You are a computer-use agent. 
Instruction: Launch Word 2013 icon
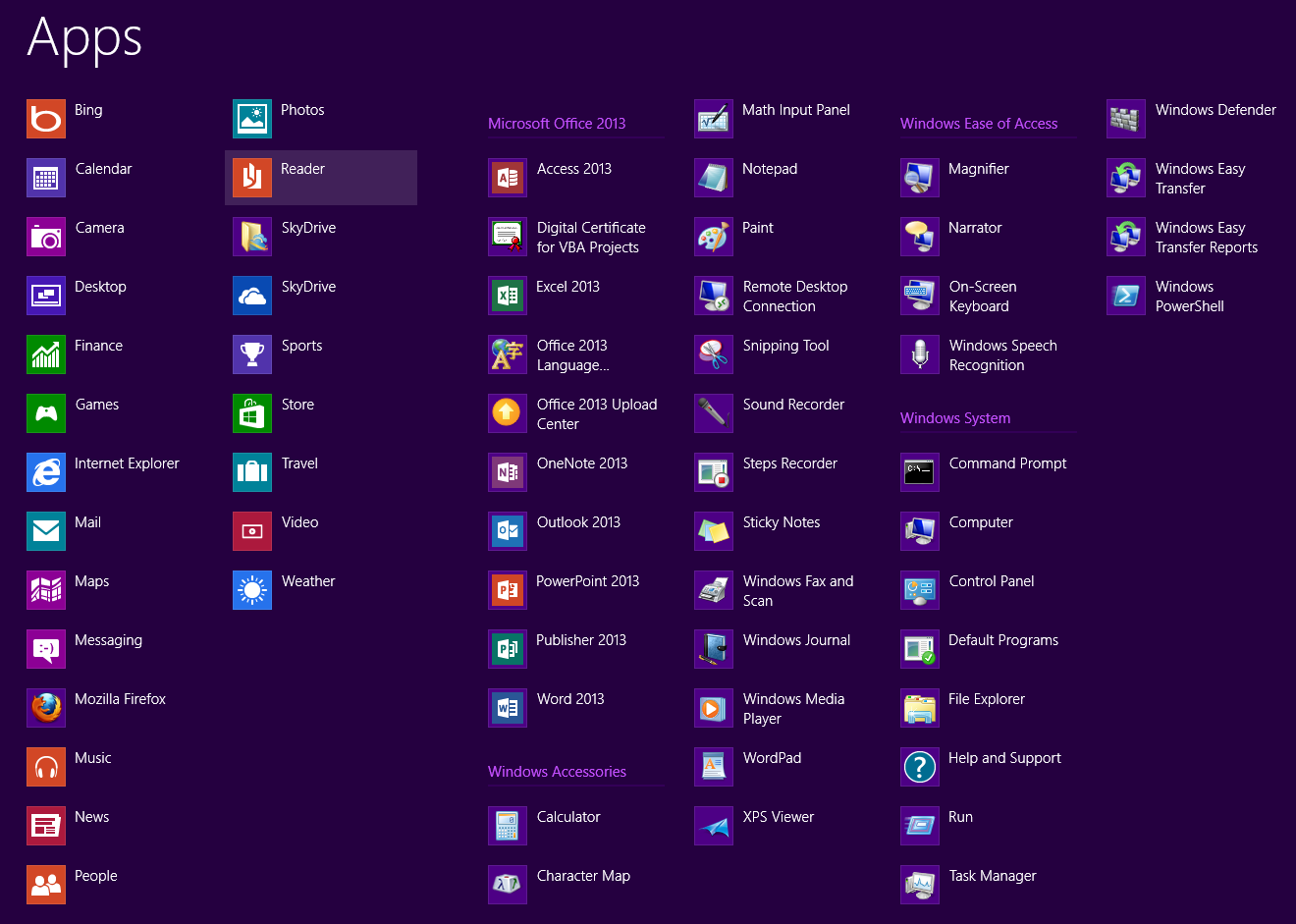point(508,708)
